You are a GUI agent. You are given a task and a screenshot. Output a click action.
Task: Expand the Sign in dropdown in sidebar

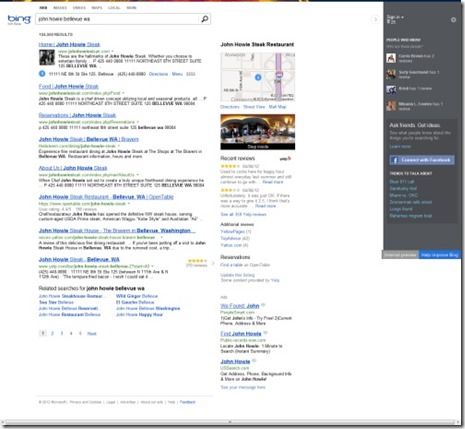[x=395, y=17]
